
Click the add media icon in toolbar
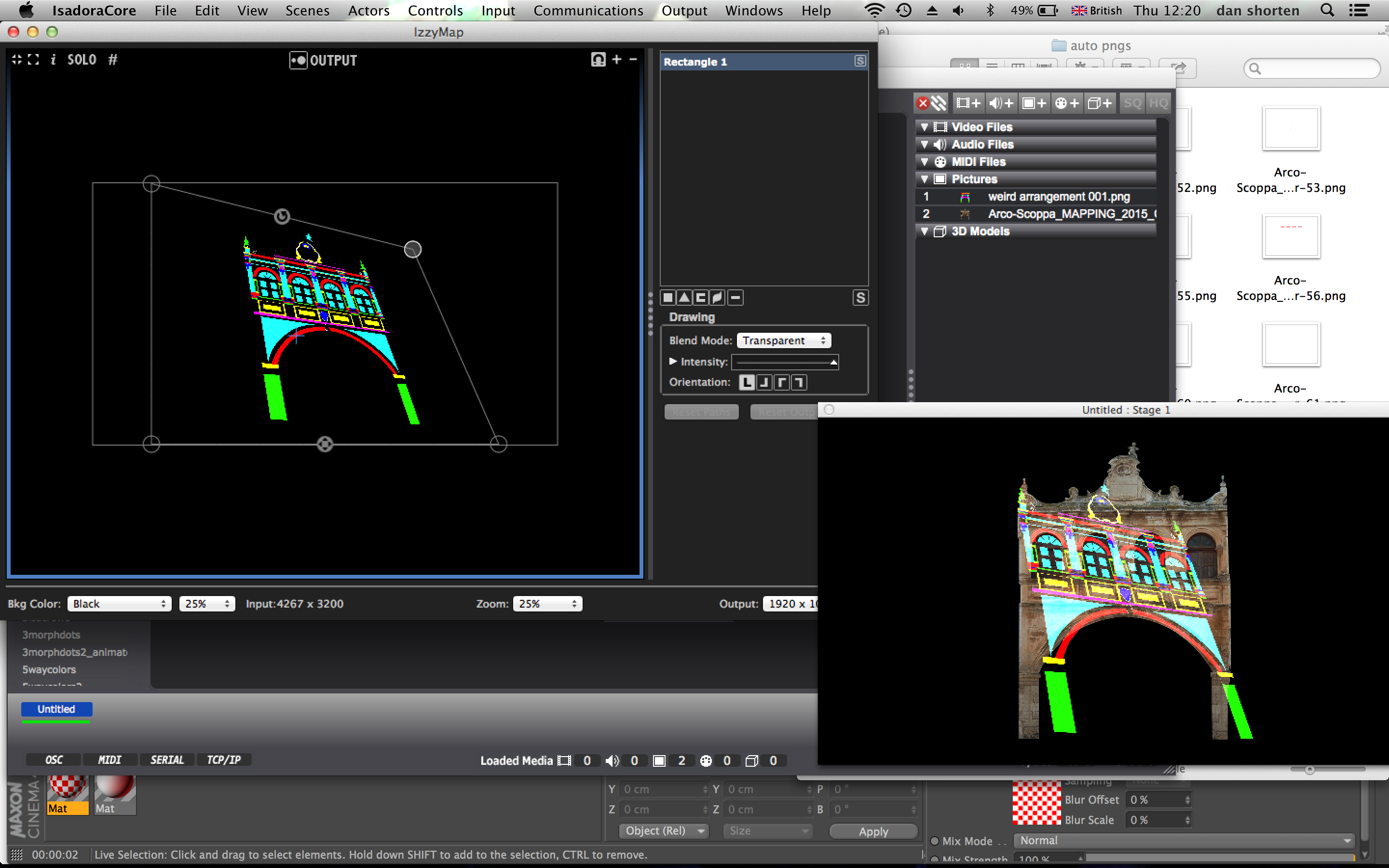click(x=970, y=102)
